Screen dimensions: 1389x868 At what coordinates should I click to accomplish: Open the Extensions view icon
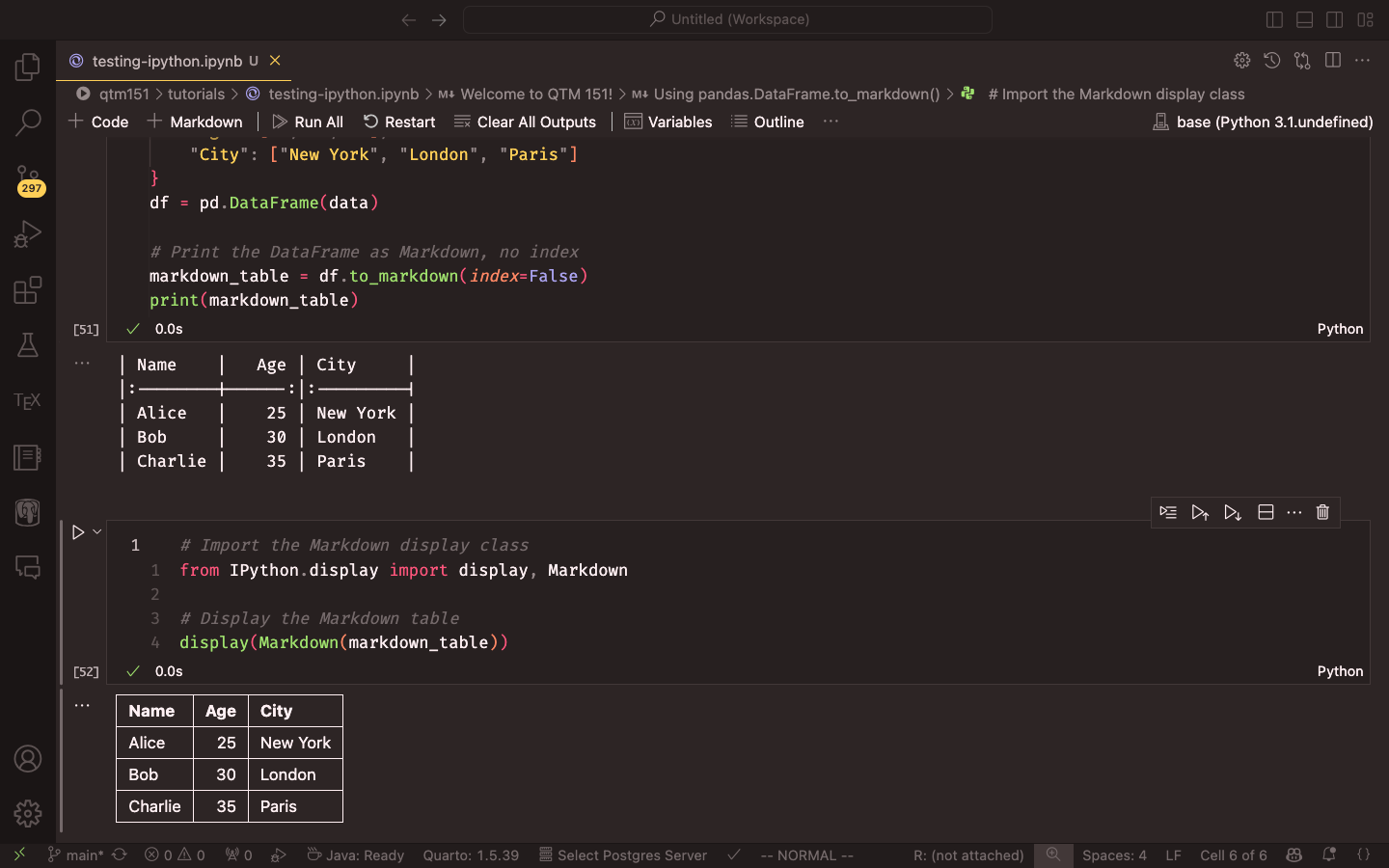click(28, 290)
